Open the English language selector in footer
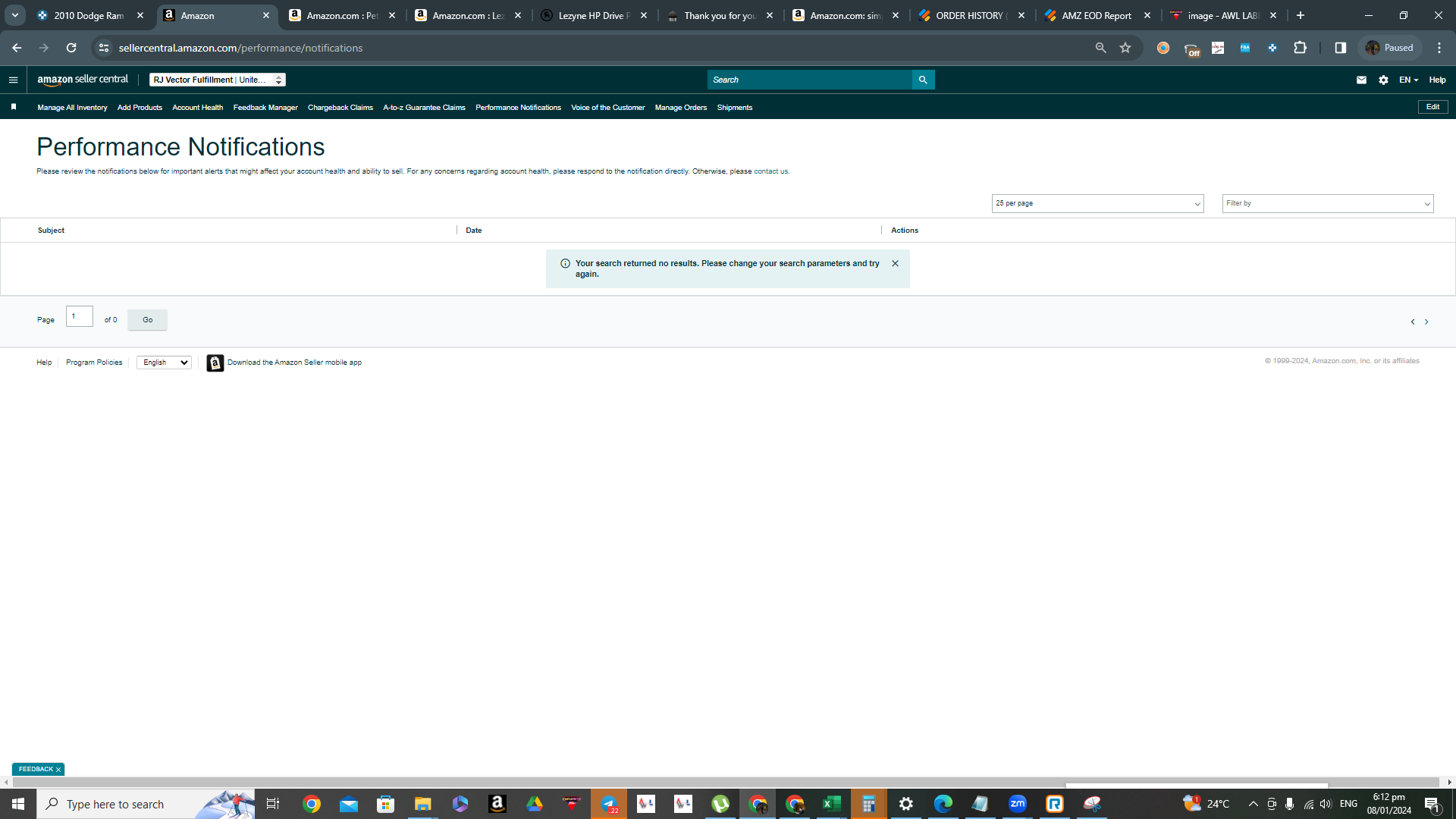 click(x=164, y=362)
